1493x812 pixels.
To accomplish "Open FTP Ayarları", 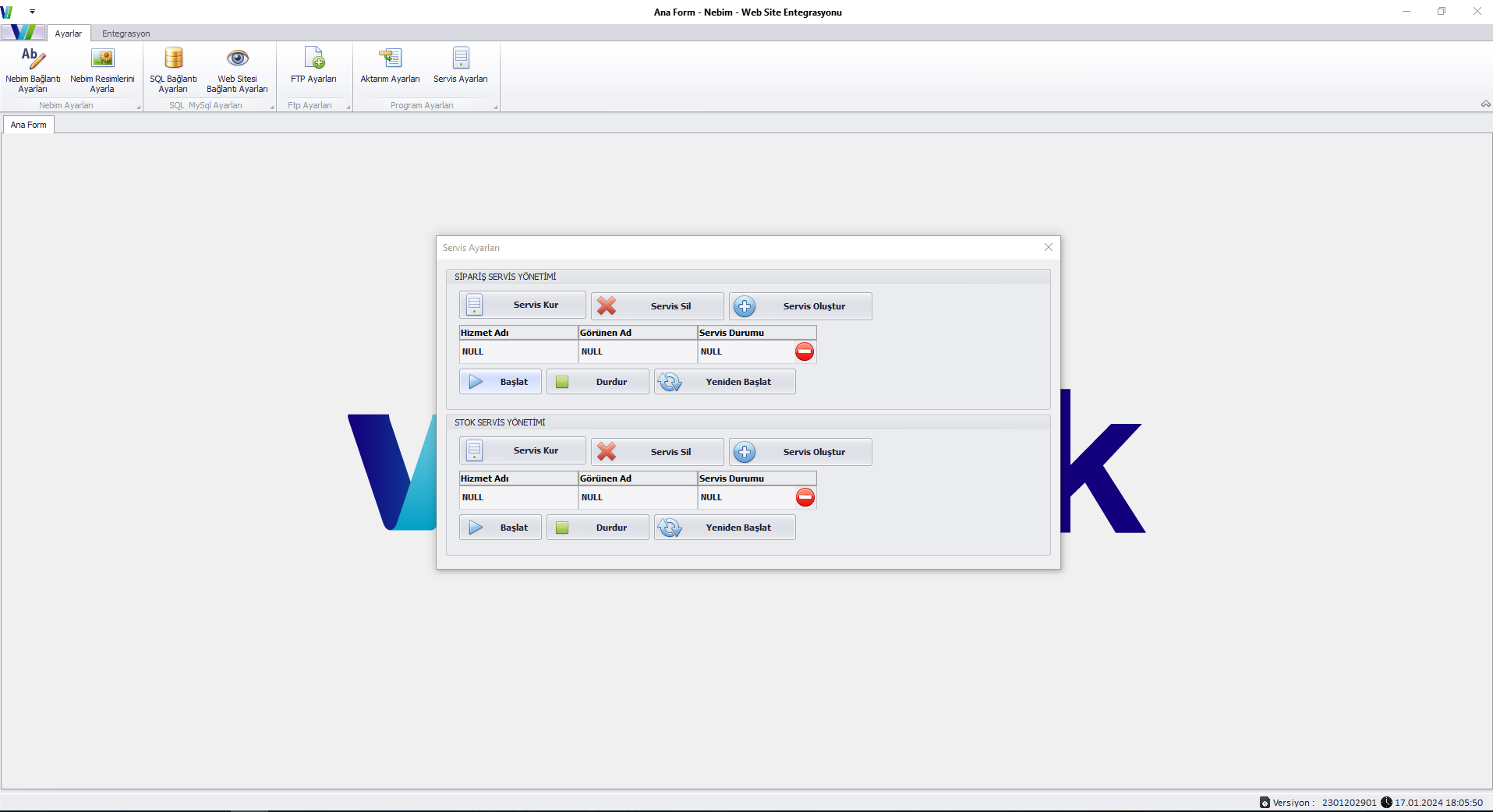I will click(x=313, y=65).
